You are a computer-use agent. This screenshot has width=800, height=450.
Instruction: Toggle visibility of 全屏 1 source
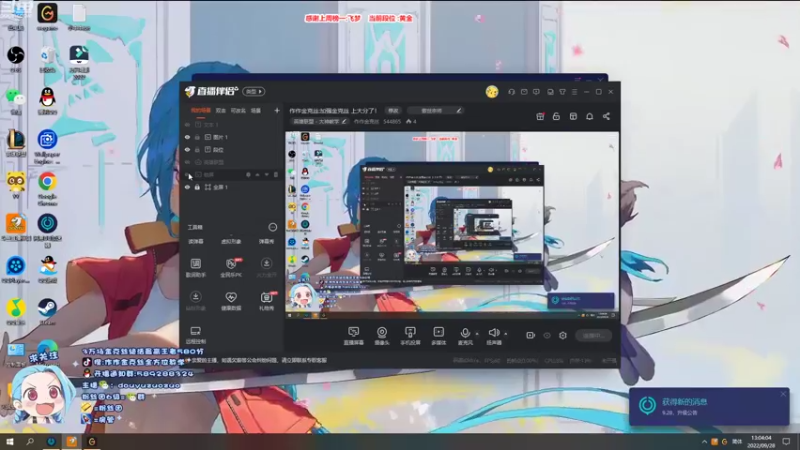tap(187, 187)
